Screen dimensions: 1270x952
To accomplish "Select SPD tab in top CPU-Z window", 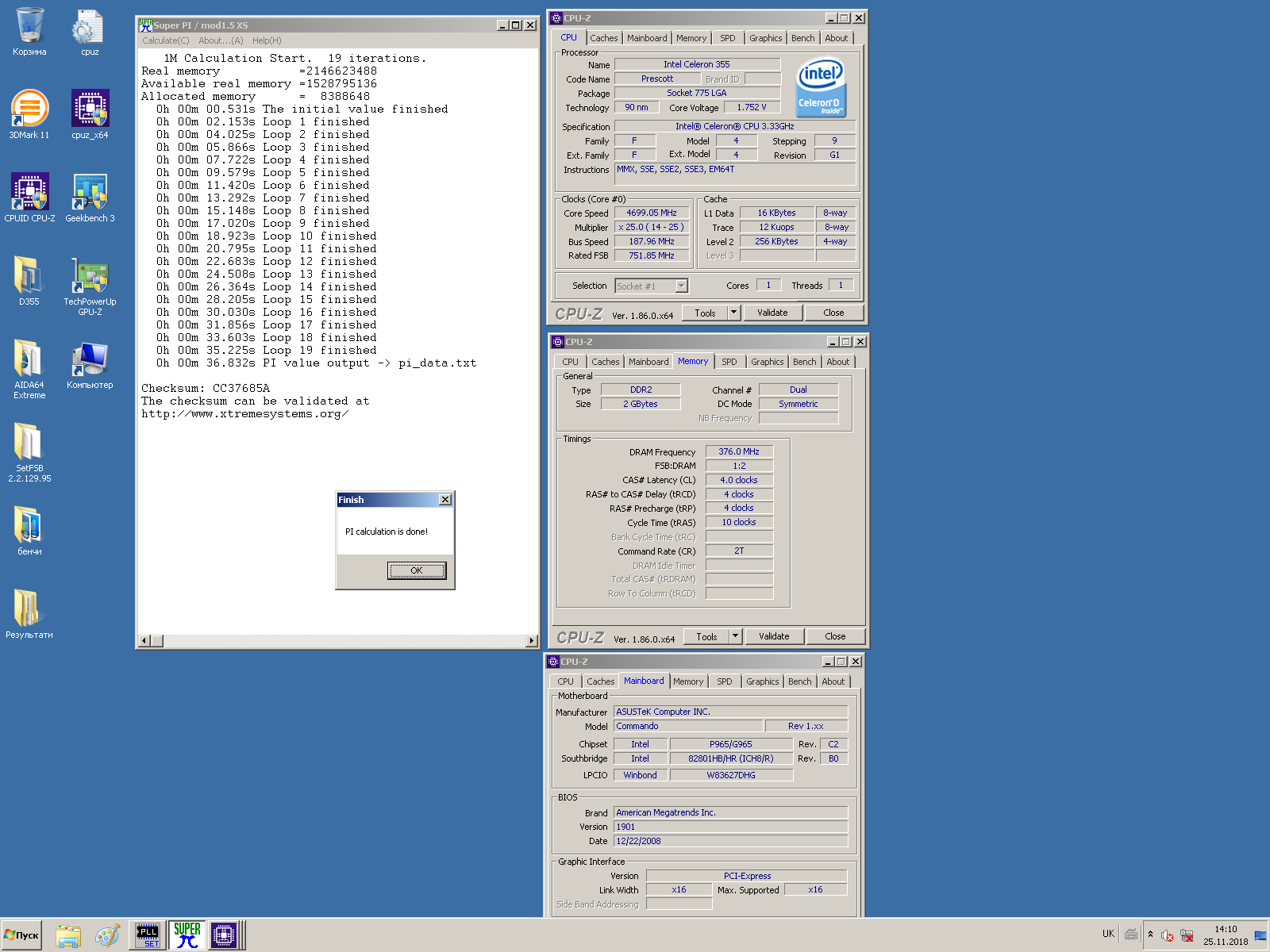I will click(728, 38).
